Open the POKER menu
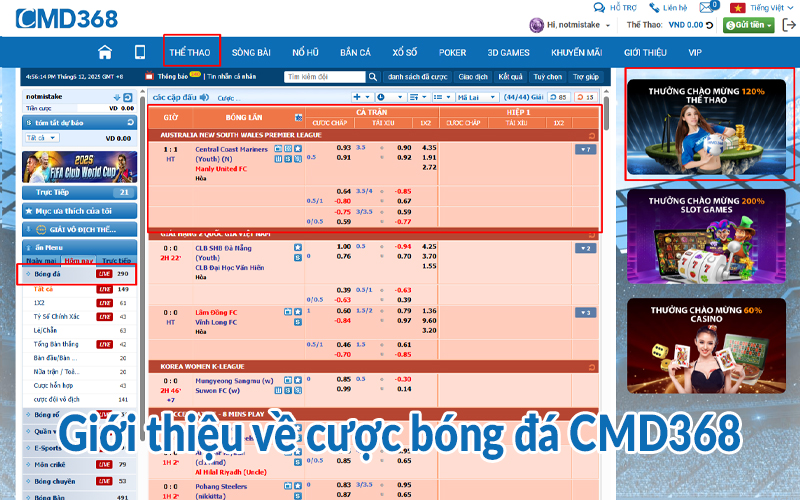This screenshot has width=800, height=500. (452, 52)
